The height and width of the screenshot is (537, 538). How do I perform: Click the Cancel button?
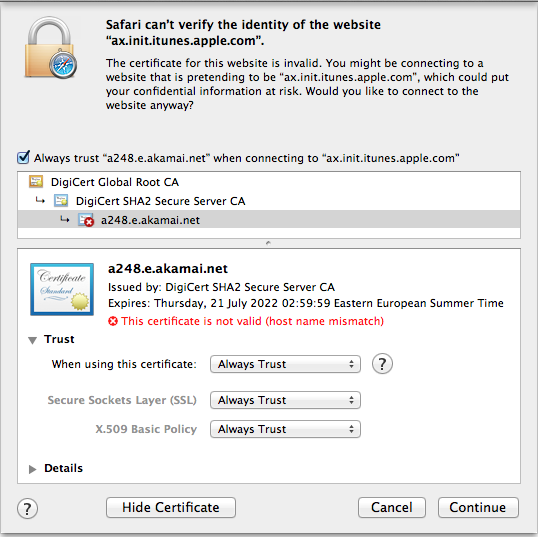(x=392, y=507)
